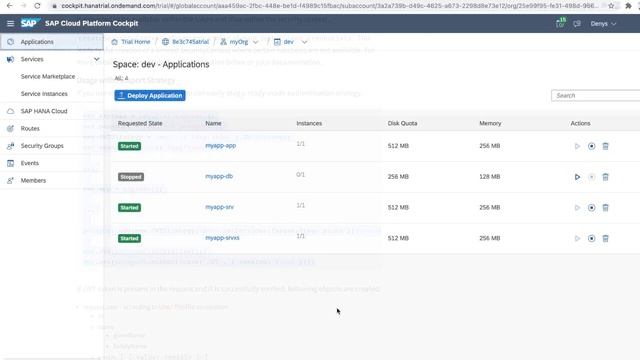
Task: Open Security Groups in sidebar
Action: click(x=42, y=146)
